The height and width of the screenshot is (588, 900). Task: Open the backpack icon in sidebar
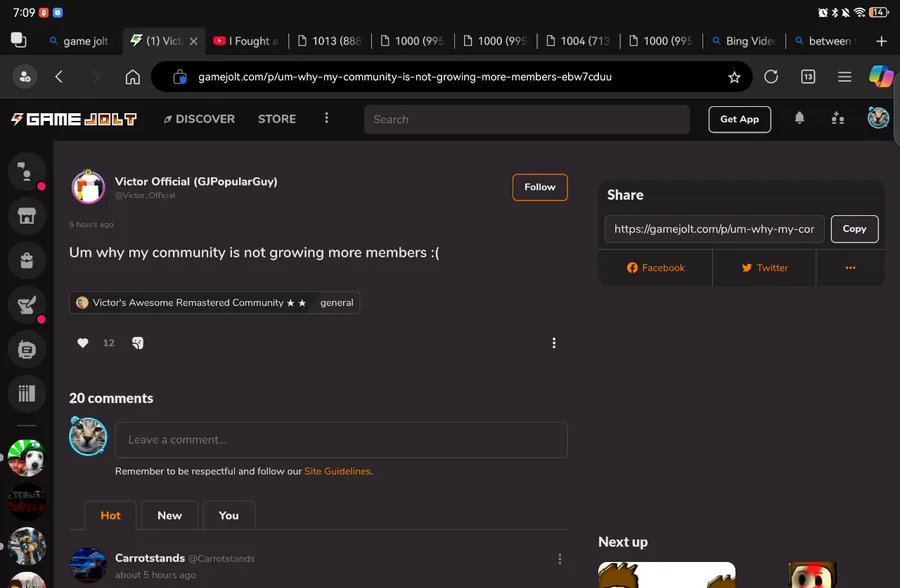(x=26, y=260)
